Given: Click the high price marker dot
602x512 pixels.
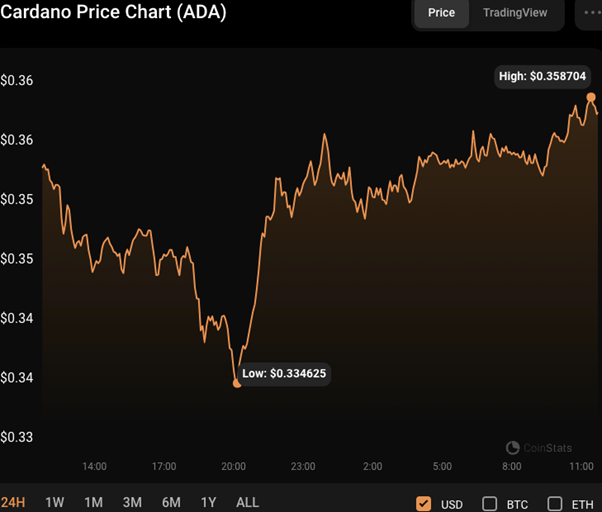Looking at the screenshot, I should pos(591,97).
